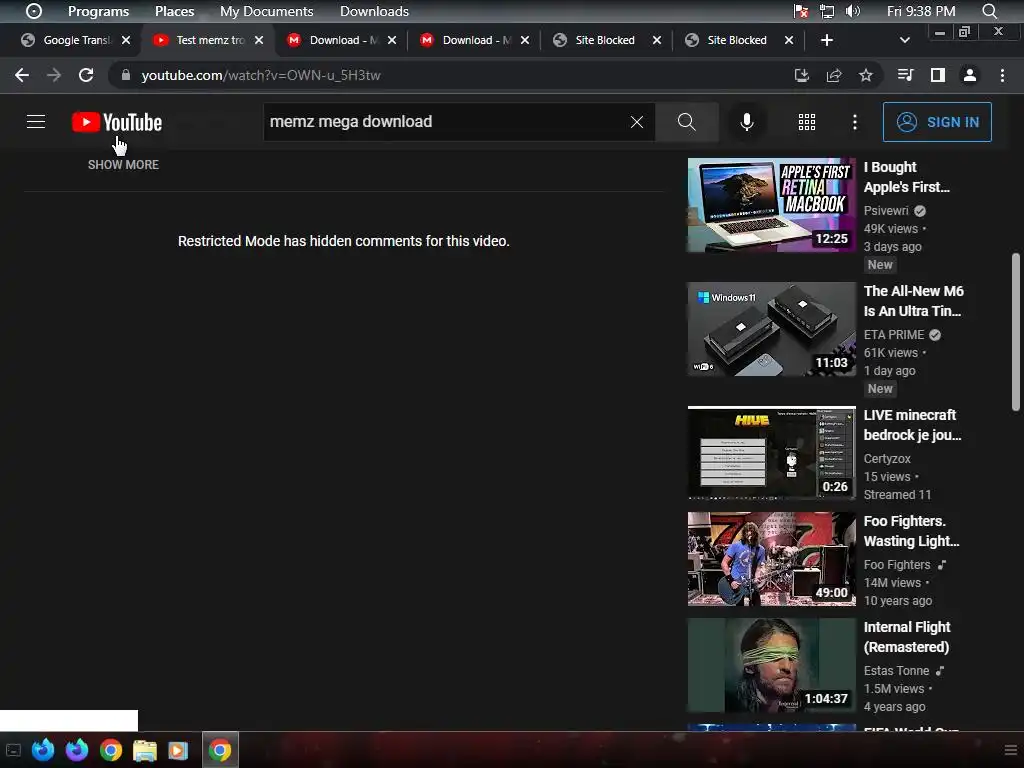Switch to active Chrome taskbar window

219,750
